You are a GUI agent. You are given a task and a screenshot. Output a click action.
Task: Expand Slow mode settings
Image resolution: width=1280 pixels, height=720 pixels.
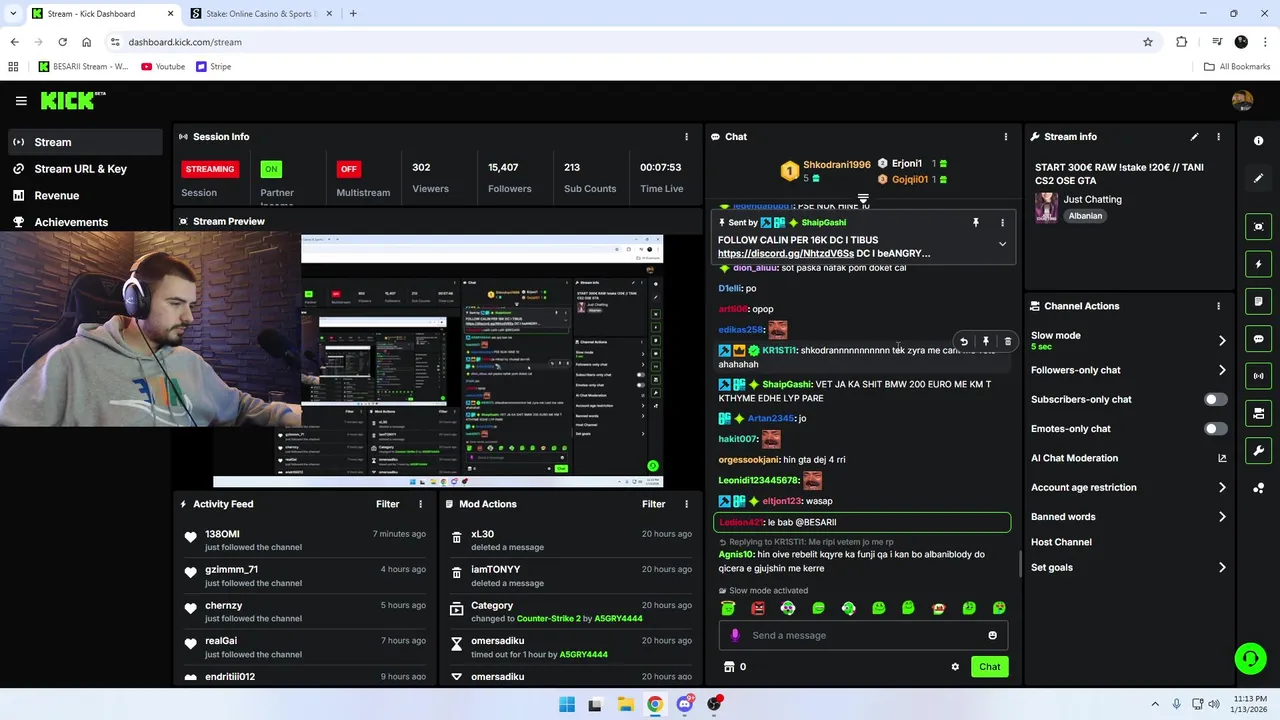click(x=1222, y=341)
